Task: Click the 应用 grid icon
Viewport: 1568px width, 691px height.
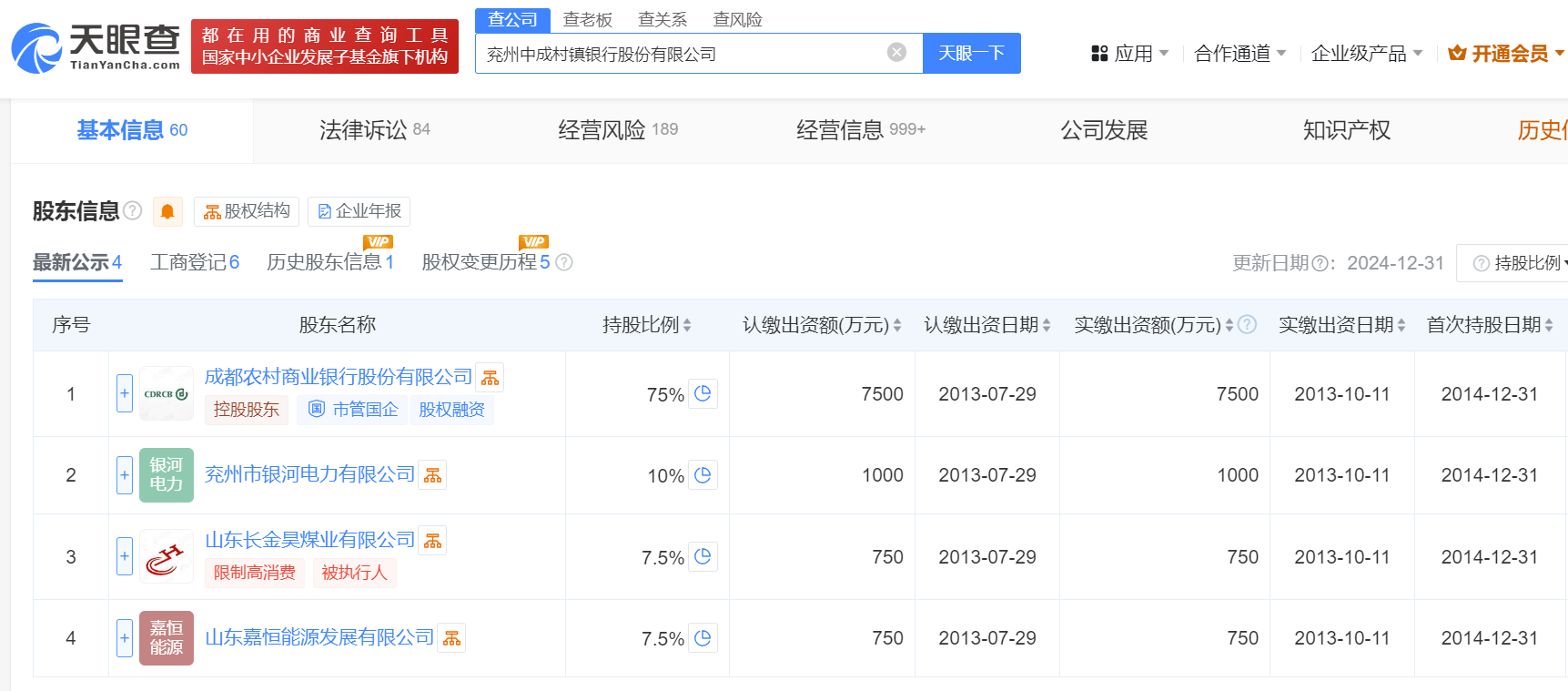Action: 1099,54
